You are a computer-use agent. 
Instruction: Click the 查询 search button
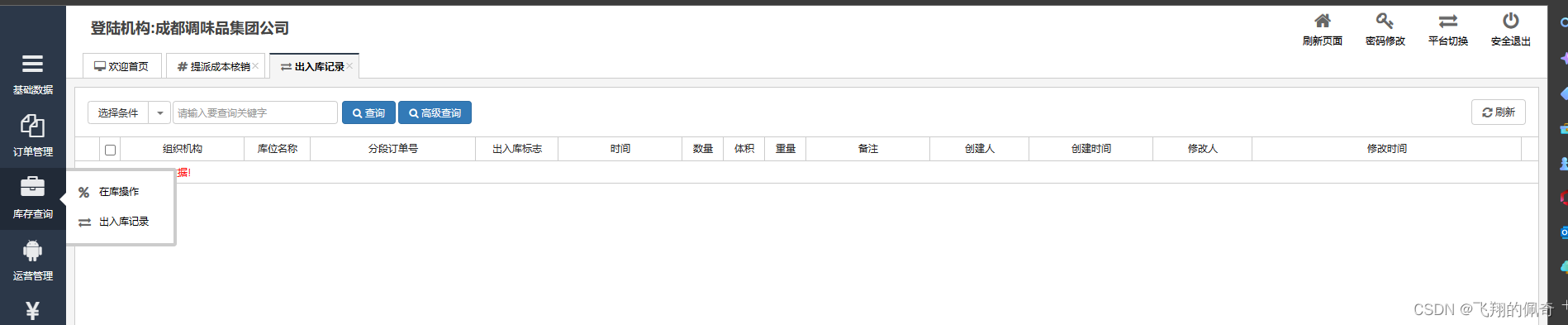[x=368, y=112]
